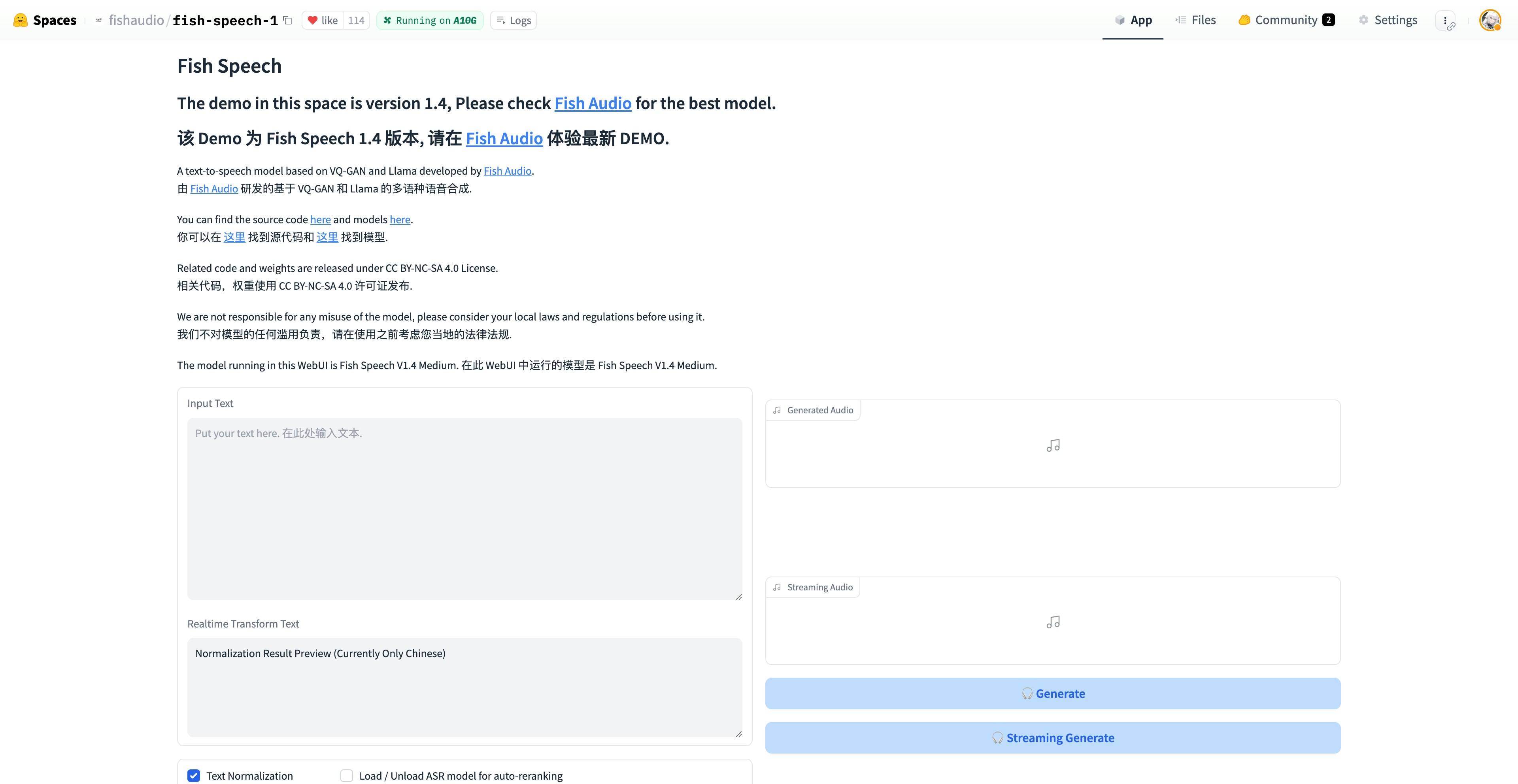Click the Realtime Transform Text preview box
Image resolution: width=1518 pixels, height=784 pixels.
pyautogui.click(x=464, y=688)
